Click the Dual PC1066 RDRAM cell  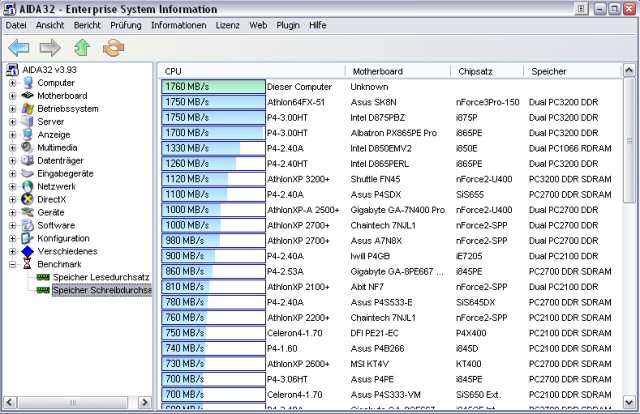[x=570, y=148]
